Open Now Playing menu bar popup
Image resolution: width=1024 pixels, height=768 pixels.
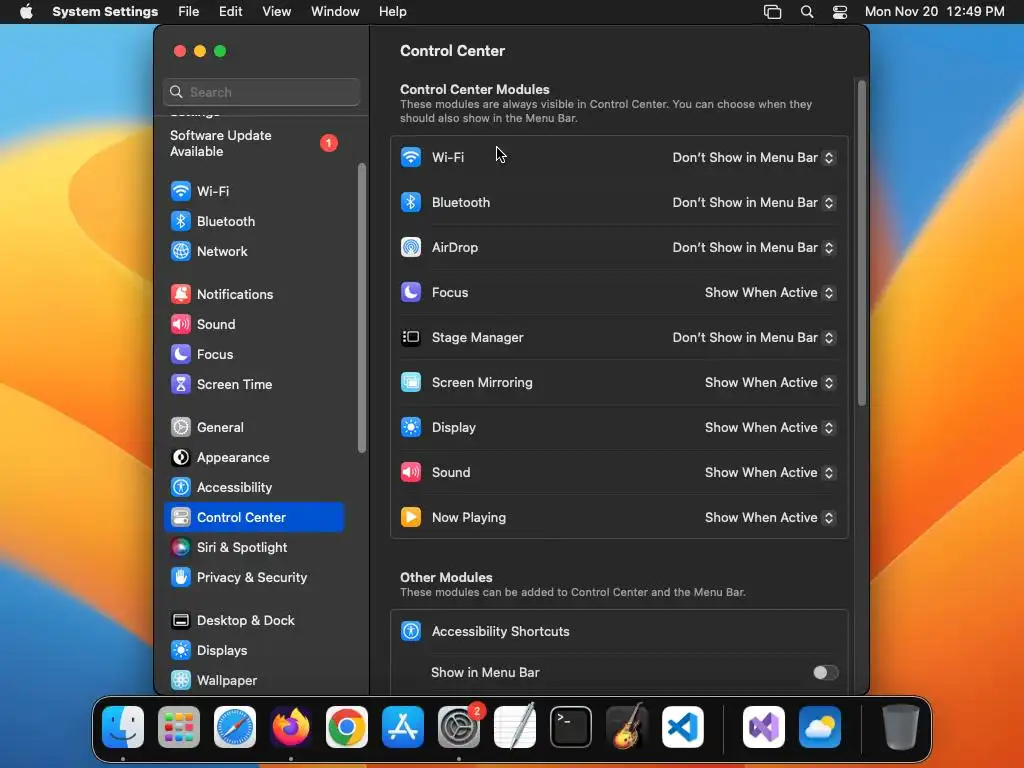770,519
